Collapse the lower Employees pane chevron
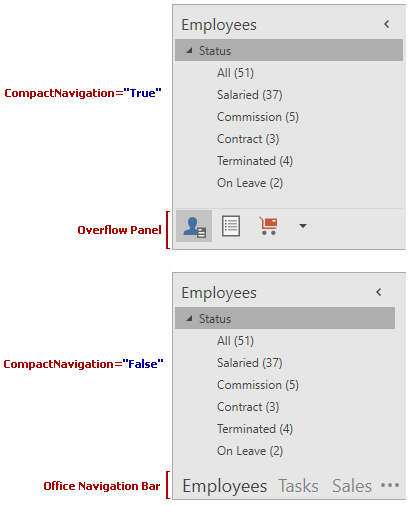 pos(379,292)
